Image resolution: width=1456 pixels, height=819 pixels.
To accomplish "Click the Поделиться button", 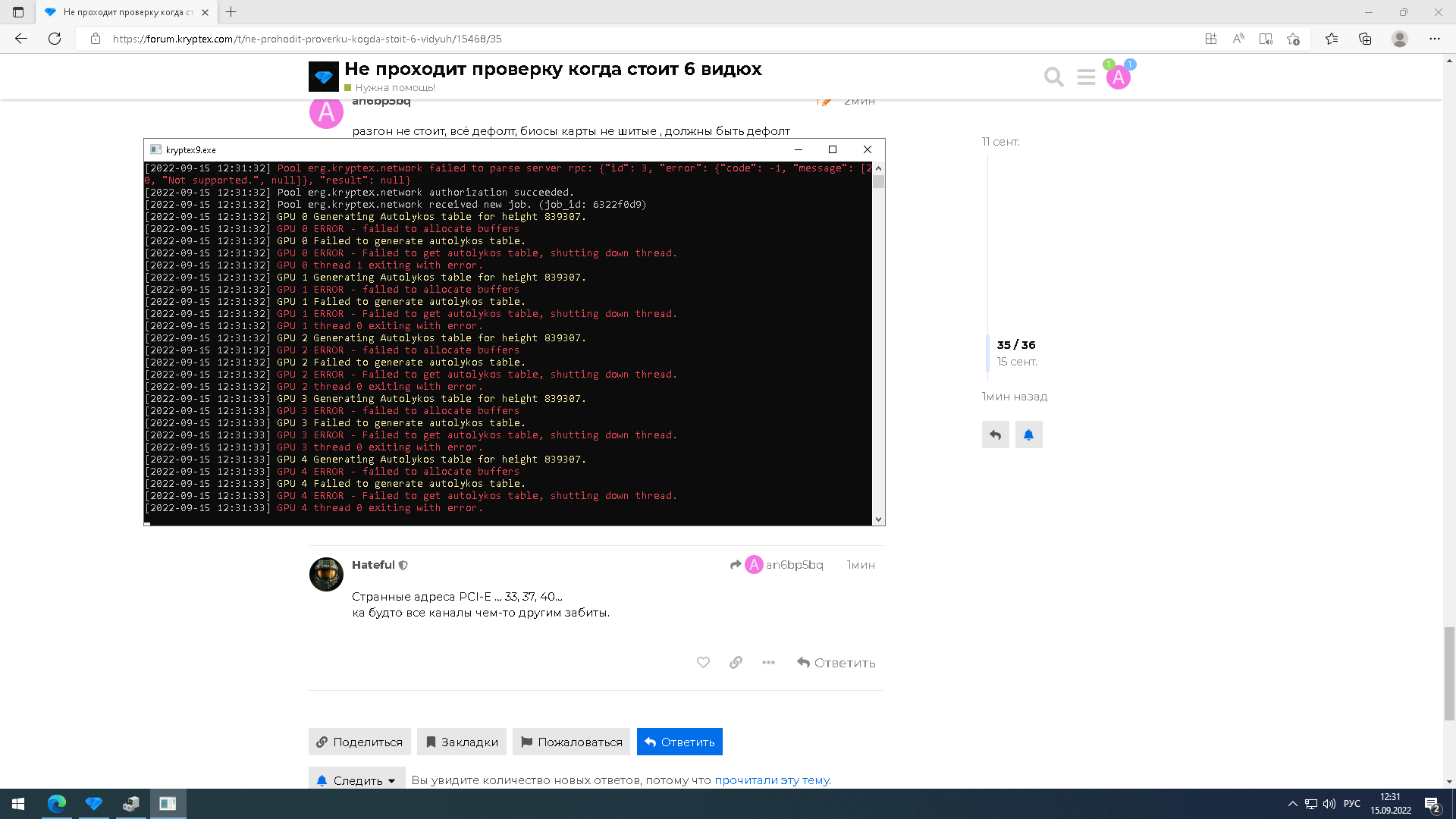I will tap(359, 742).
